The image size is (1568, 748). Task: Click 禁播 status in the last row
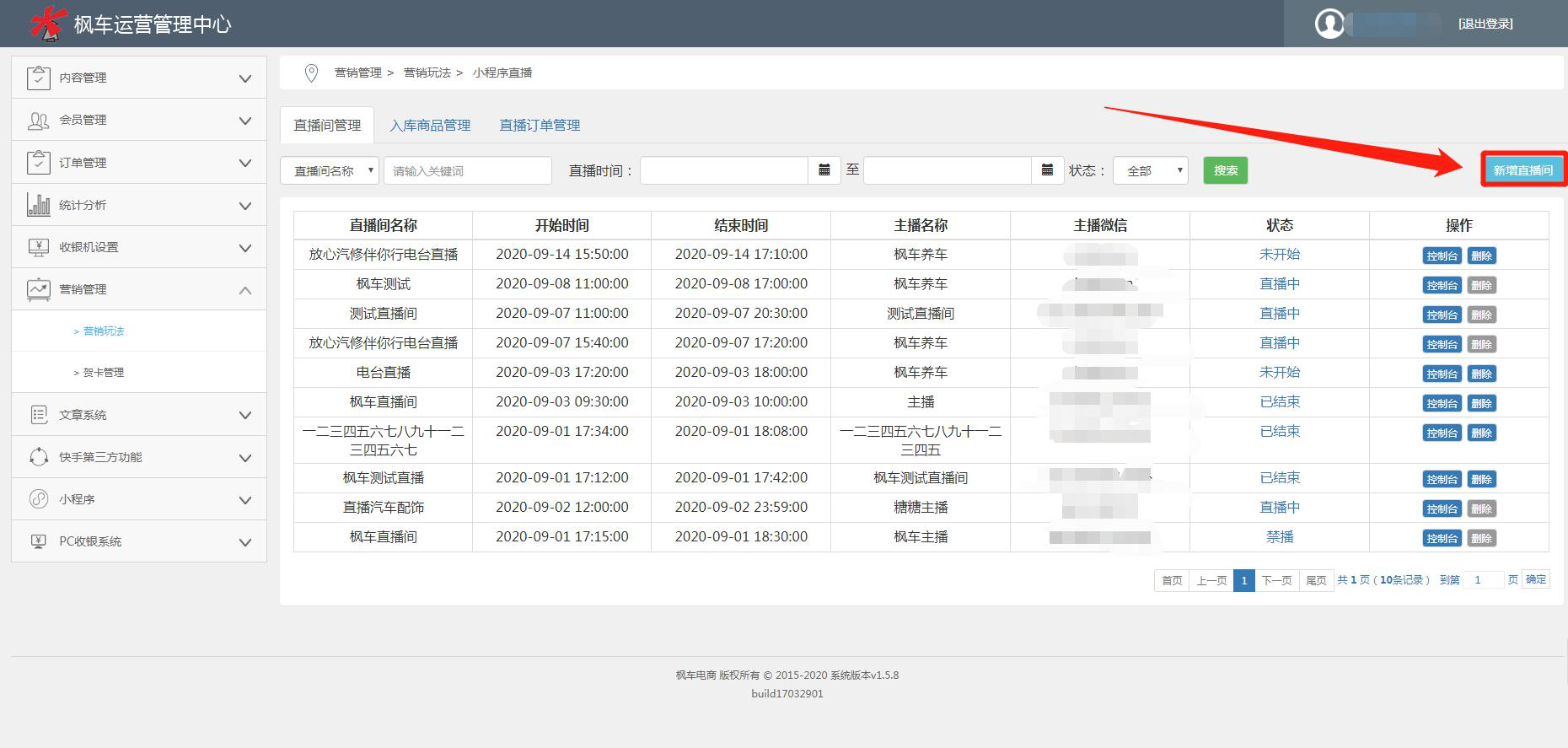(x=1280, y=536)
